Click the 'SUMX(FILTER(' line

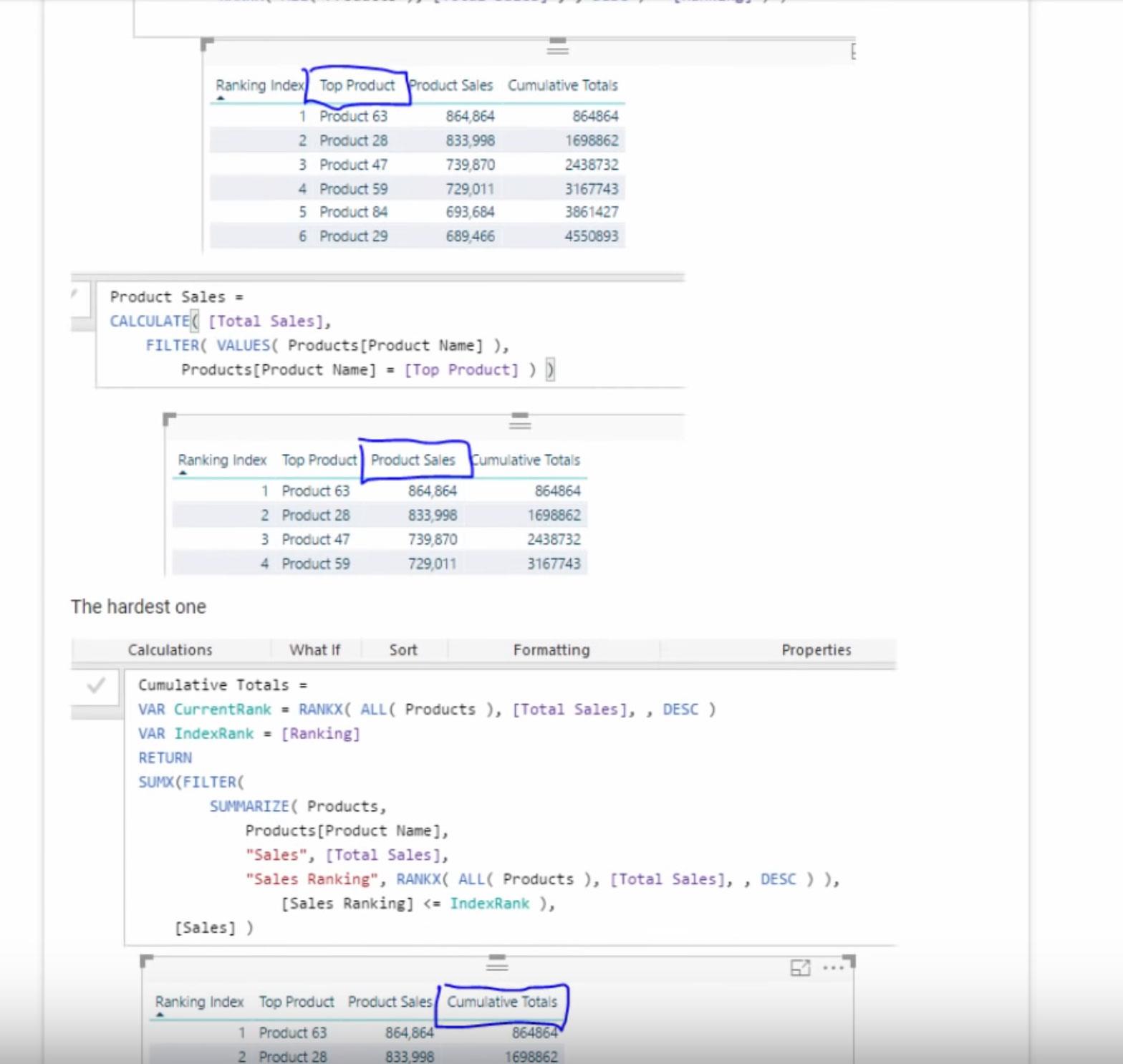pyautogui.click(x=191, y=783)
